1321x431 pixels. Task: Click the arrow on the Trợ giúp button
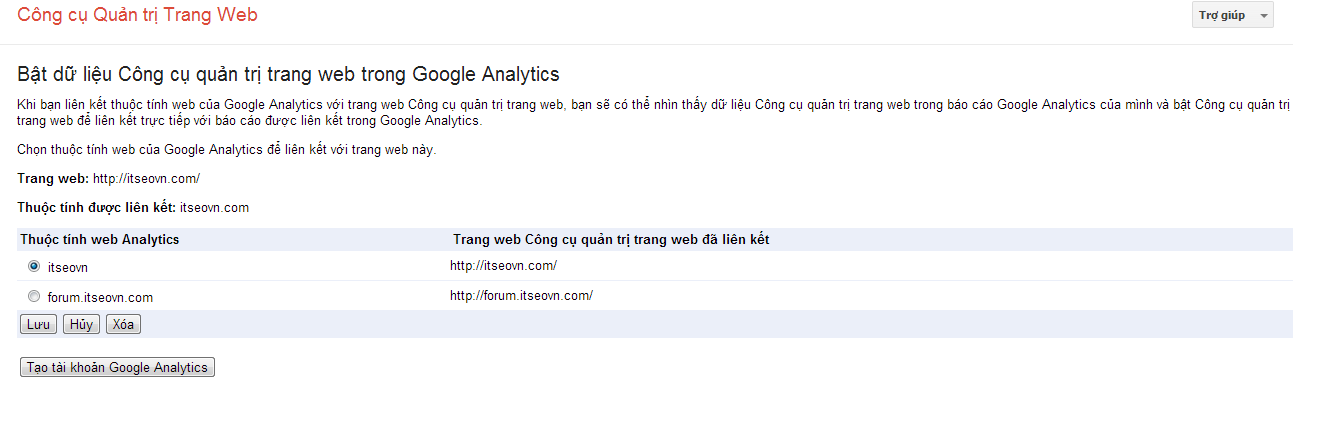point(1264,16)
